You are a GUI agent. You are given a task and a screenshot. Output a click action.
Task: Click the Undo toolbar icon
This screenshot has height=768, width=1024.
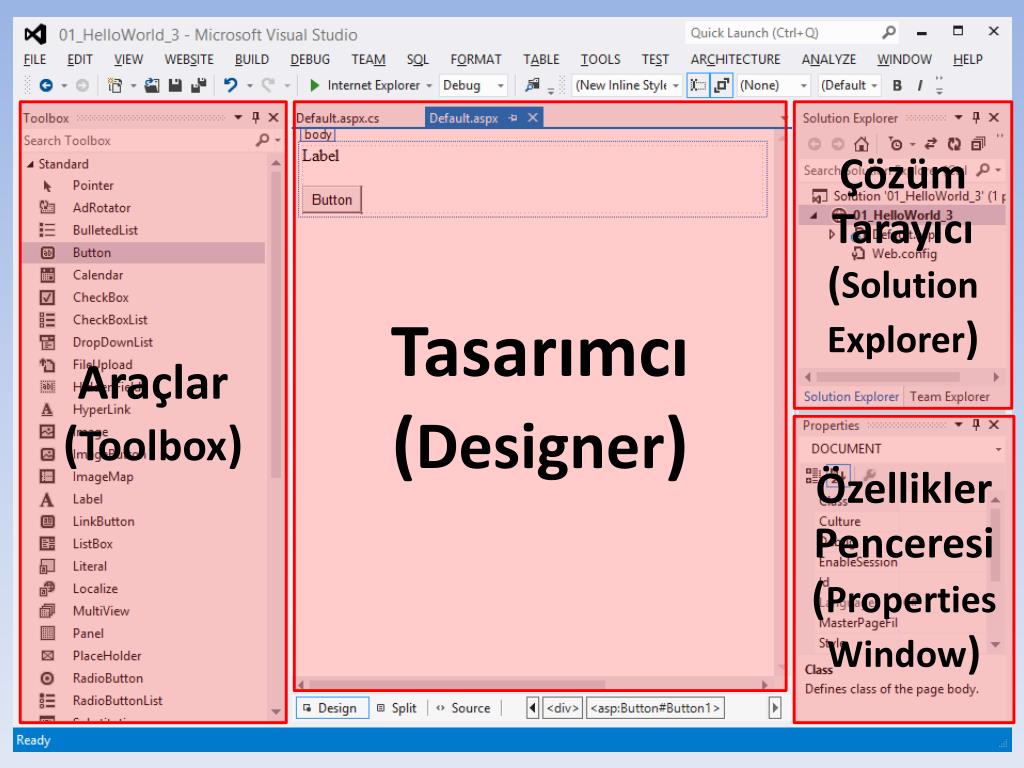[x=231, y=85]
